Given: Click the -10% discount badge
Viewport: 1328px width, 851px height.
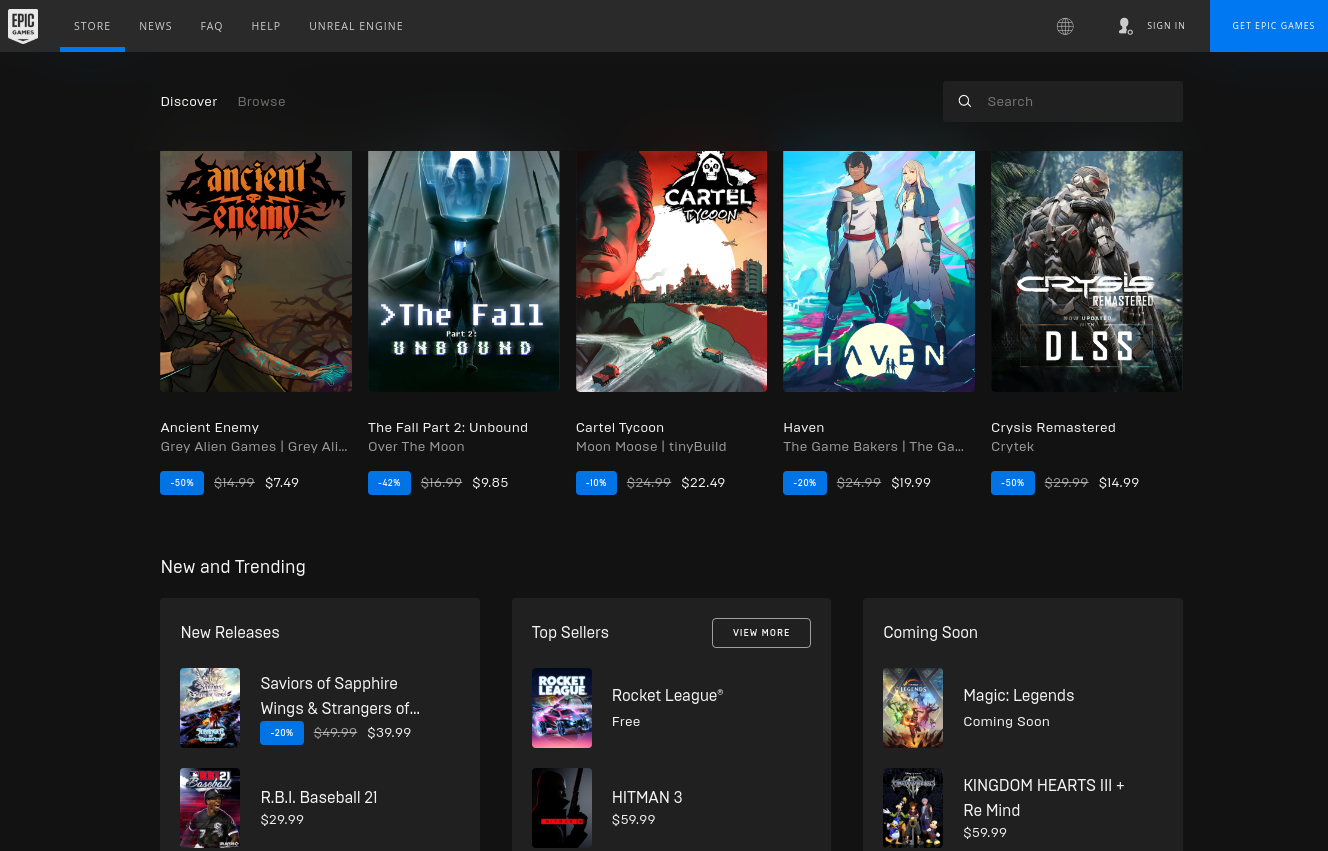Looking at the screenshot, I should click(596, 483).
